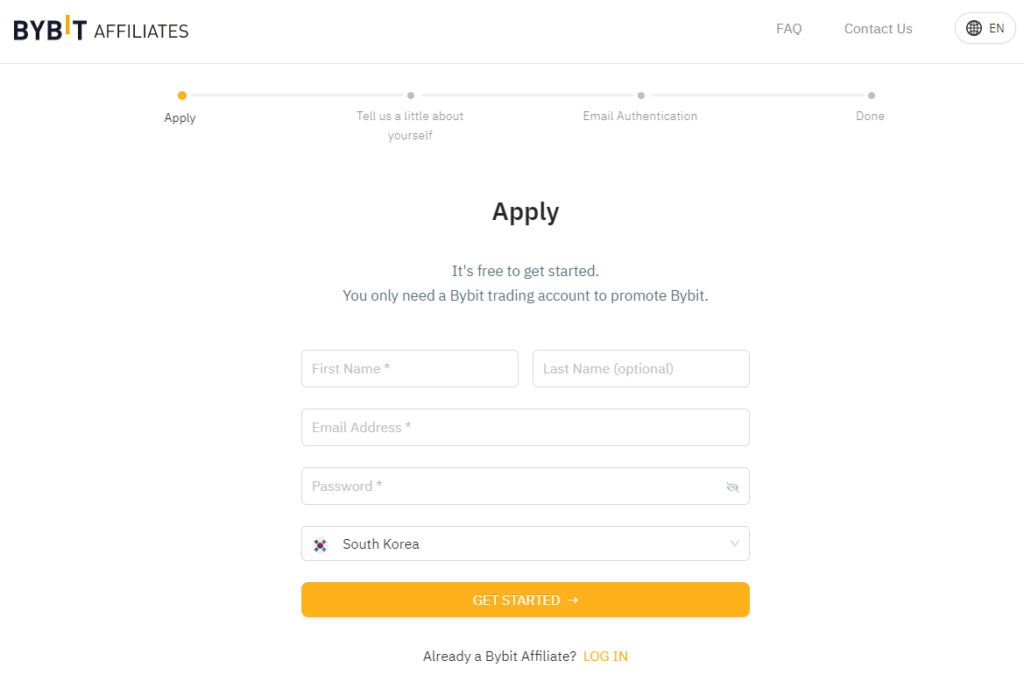1024x696 pixels.
Task: Click the globe language icon
Action: tap(974, 28)
